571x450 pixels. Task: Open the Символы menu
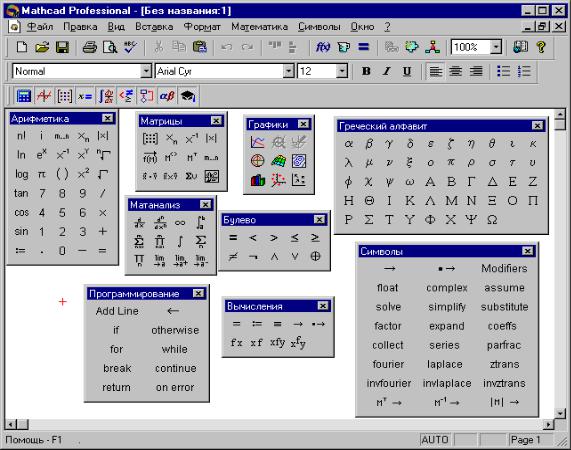point(319,27)
